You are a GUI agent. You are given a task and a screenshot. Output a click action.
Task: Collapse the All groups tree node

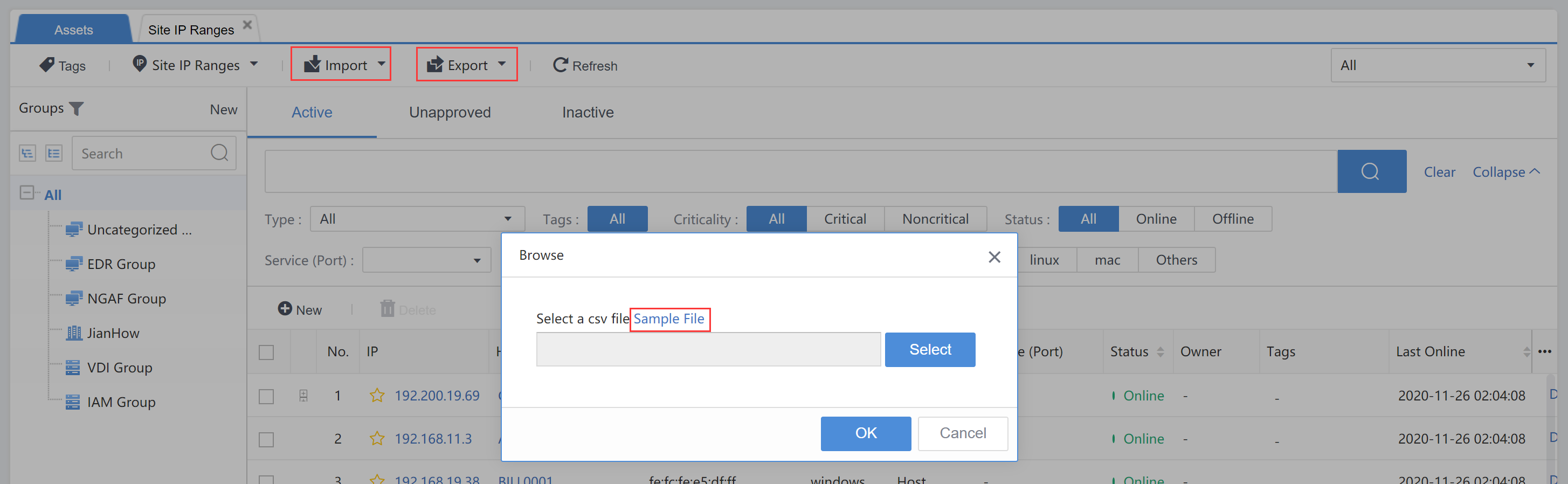click(27, 193)
